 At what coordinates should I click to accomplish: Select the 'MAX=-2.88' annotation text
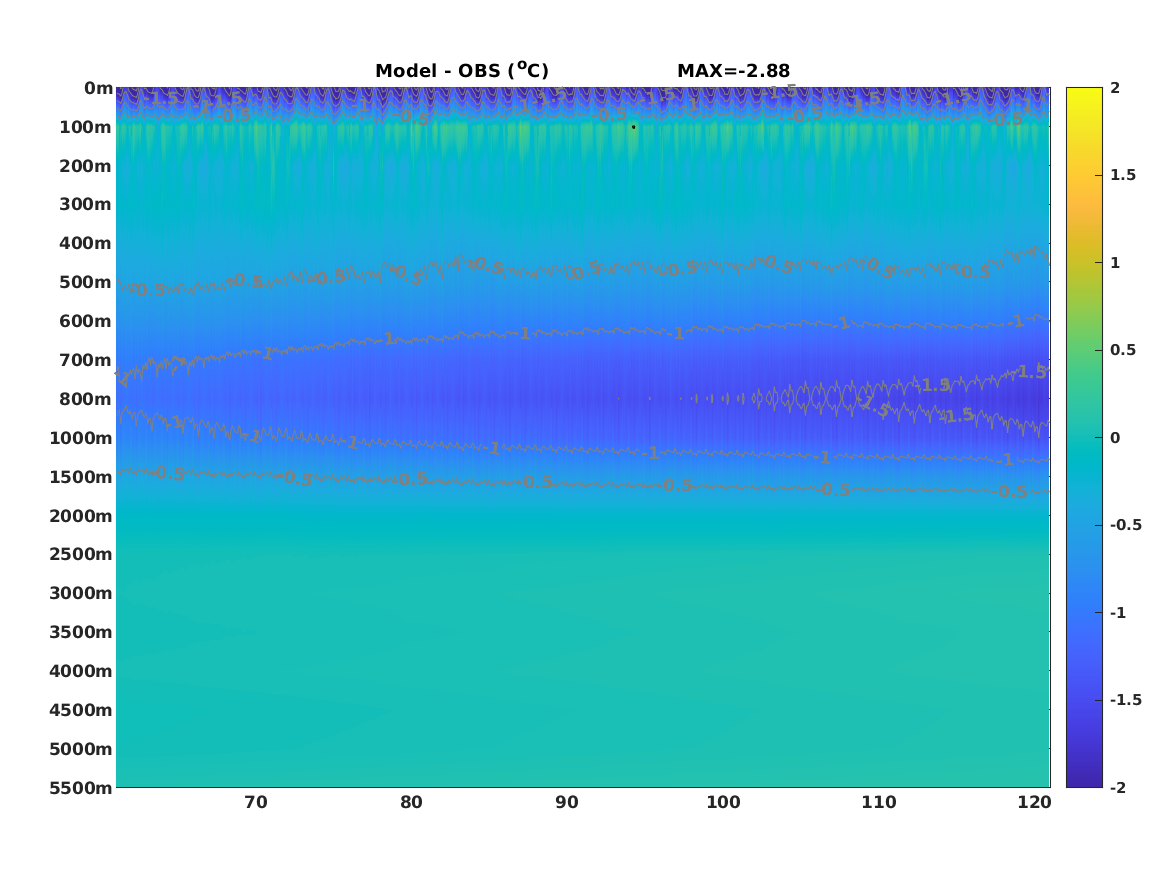(733, 71)
